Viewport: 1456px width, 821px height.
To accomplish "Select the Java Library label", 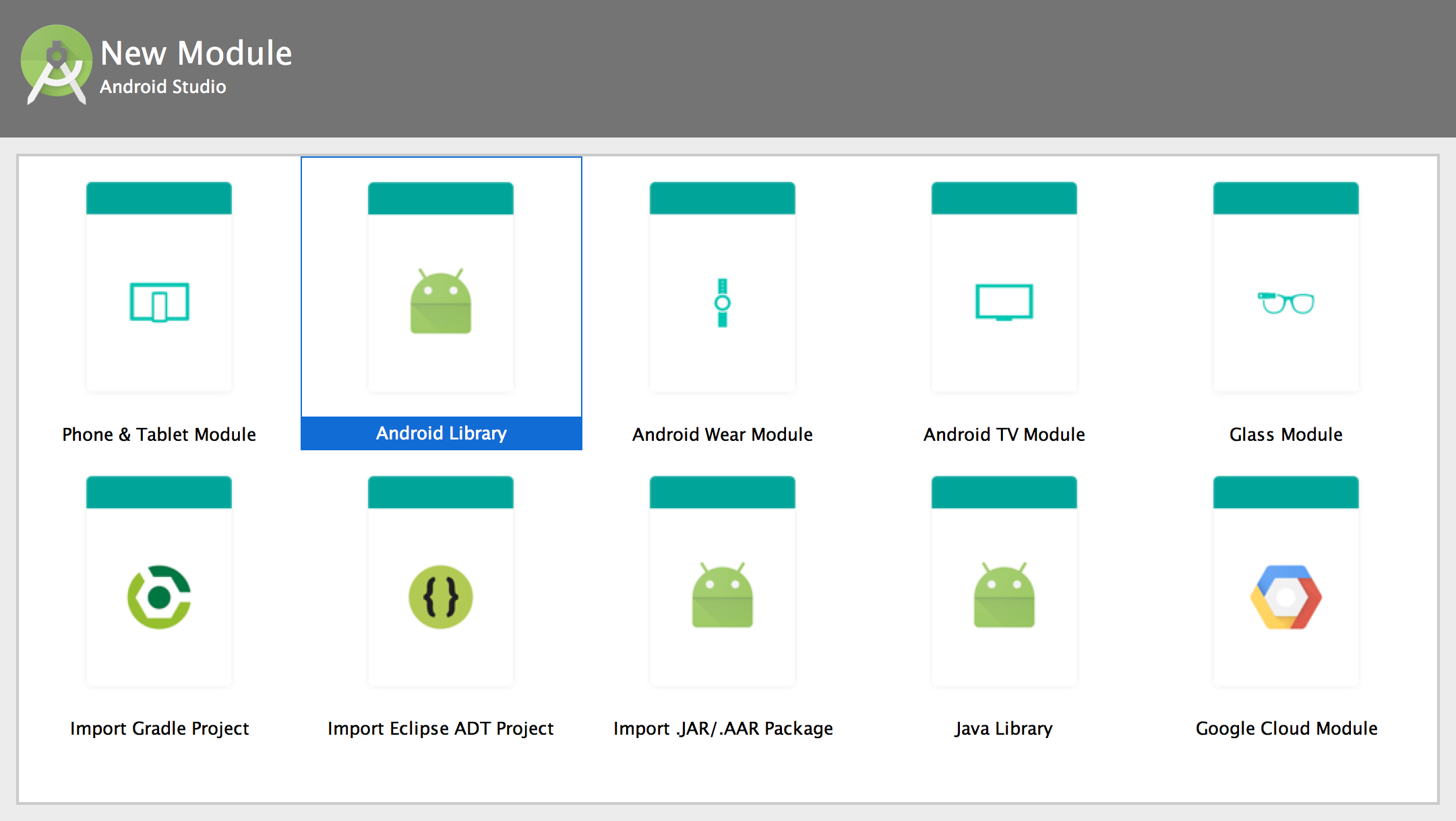I will (x=1004, y=729).
